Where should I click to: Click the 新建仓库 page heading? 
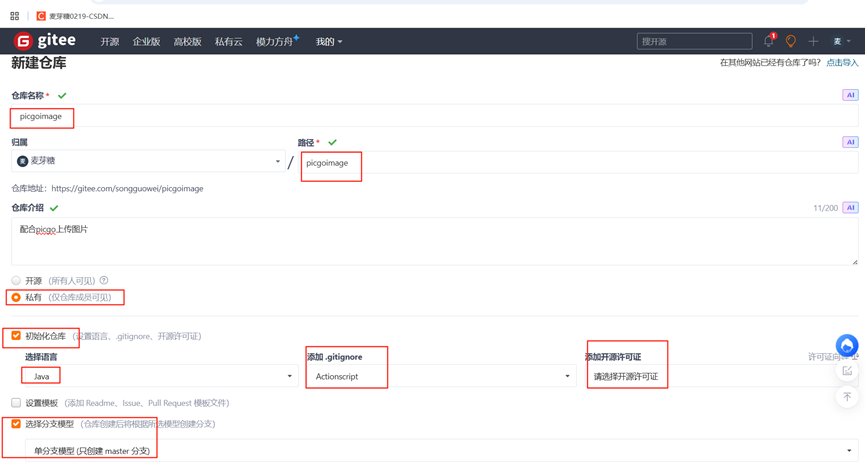tap(39, 63)
